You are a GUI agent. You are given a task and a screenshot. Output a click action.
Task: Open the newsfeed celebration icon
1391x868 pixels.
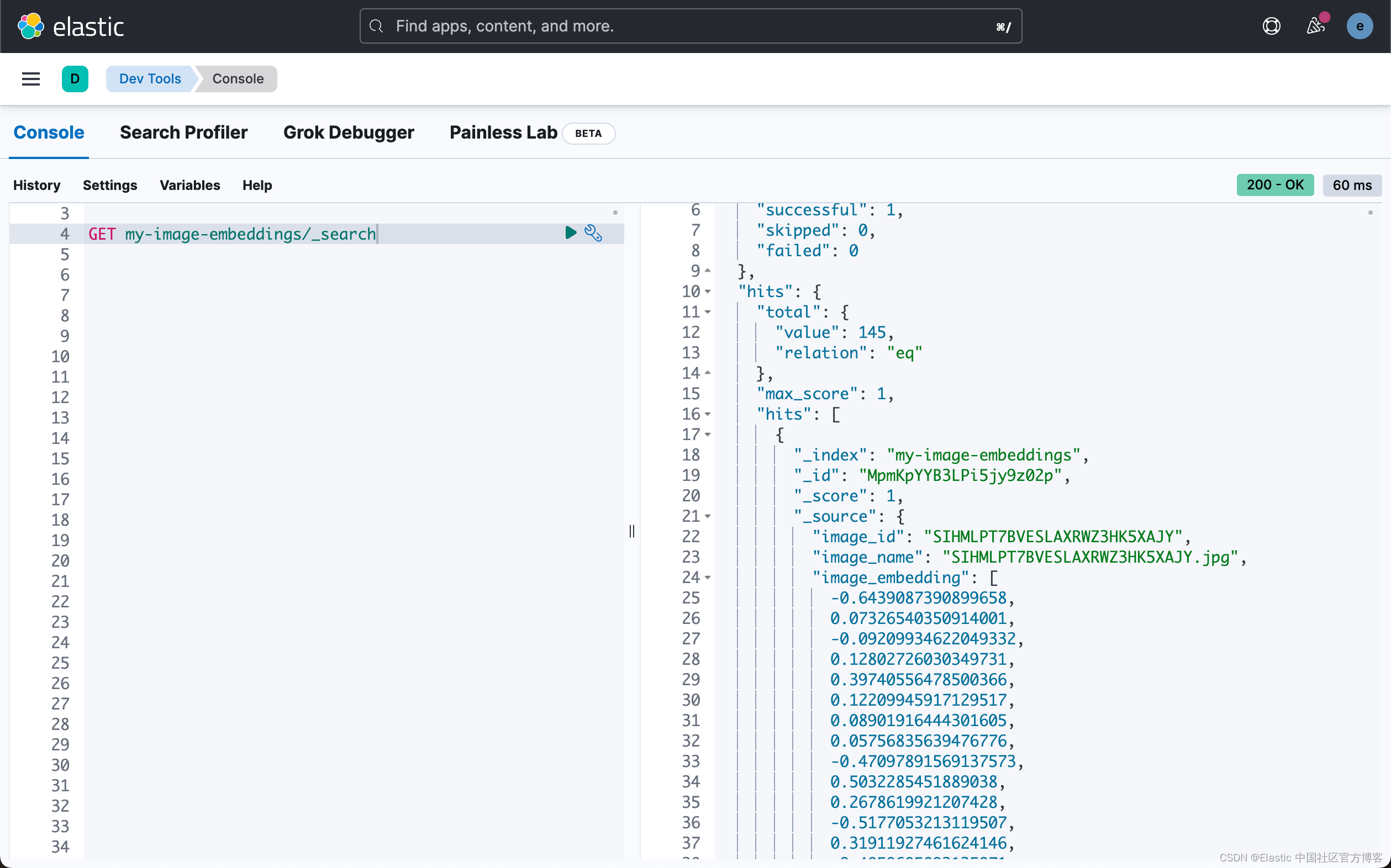tap(1315, 27)
